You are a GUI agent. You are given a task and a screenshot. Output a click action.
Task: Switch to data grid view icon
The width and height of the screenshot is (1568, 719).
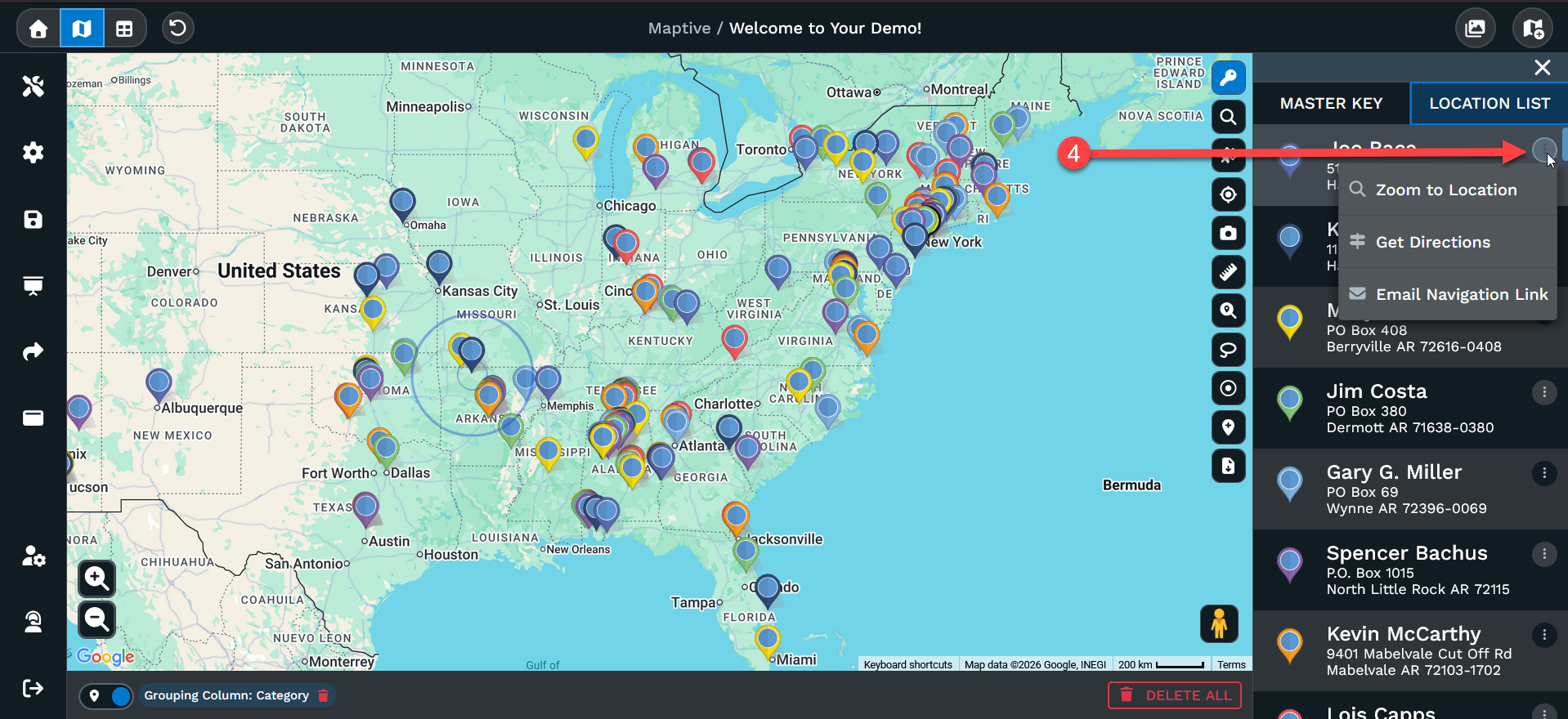(124, 29)
